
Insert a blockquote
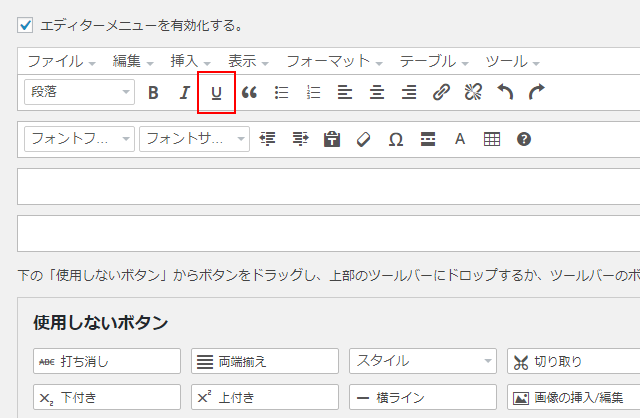pyautogui.click(x=249, y=92)
